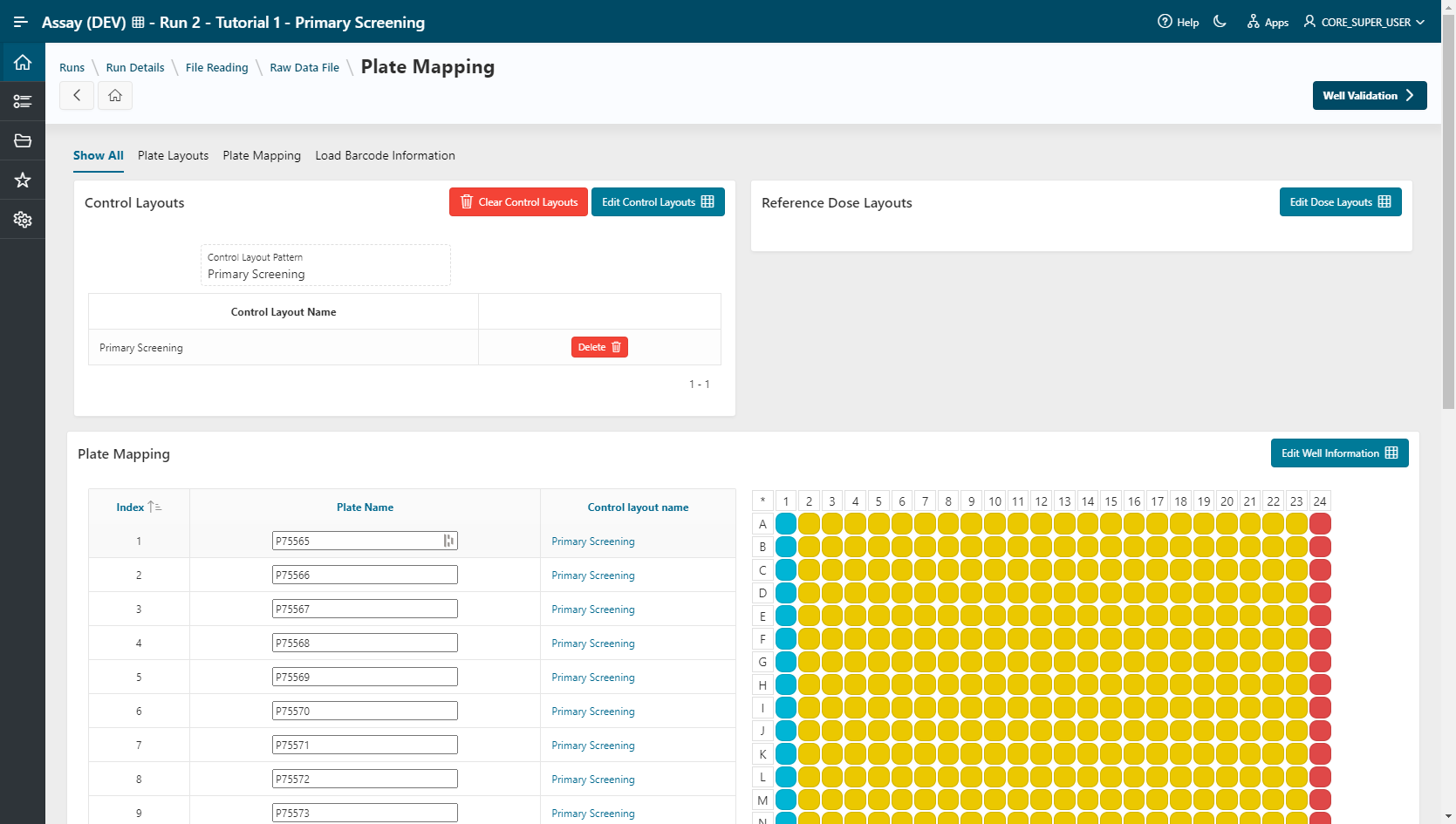Viewport: 1456px width, 824px height.
Task: Open Primary Screening link for plate P75568
Action: pos(593,644)
